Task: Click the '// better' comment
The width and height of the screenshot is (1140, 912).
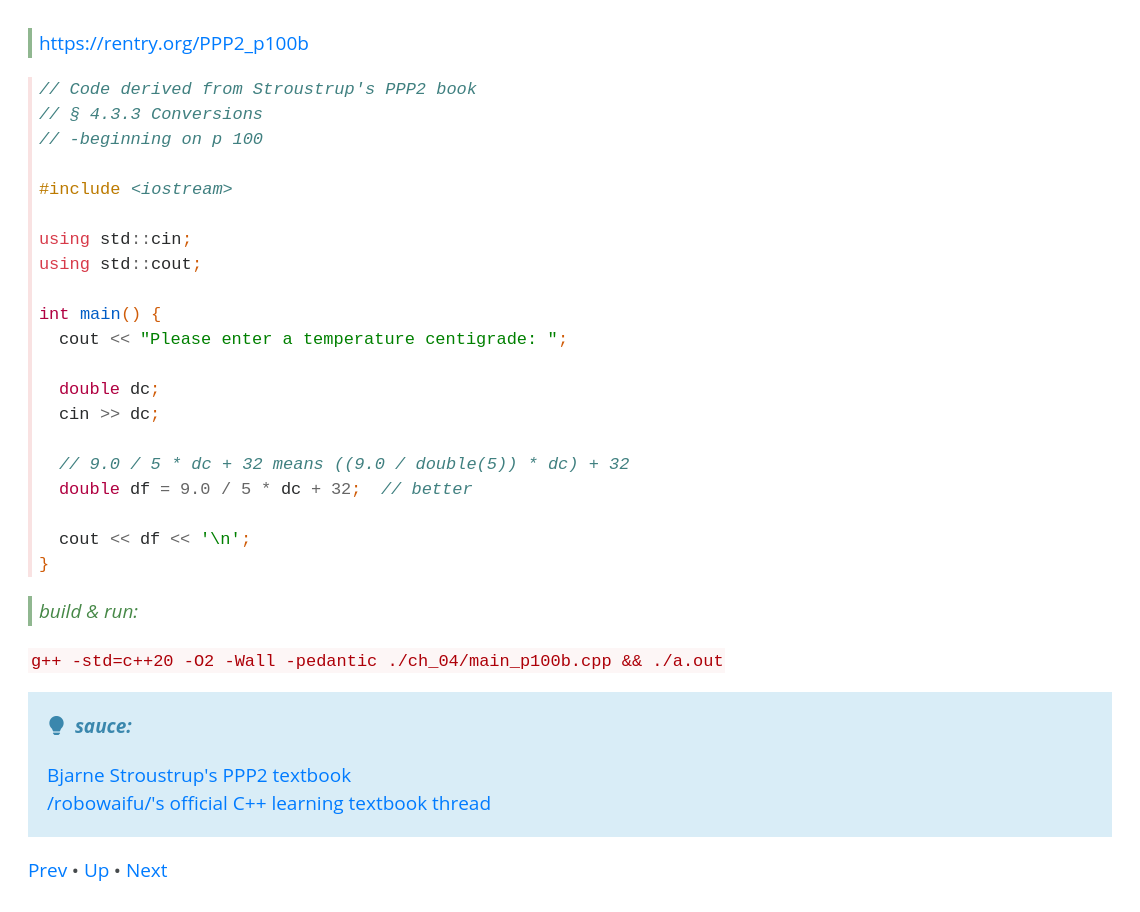Action: 427,489
